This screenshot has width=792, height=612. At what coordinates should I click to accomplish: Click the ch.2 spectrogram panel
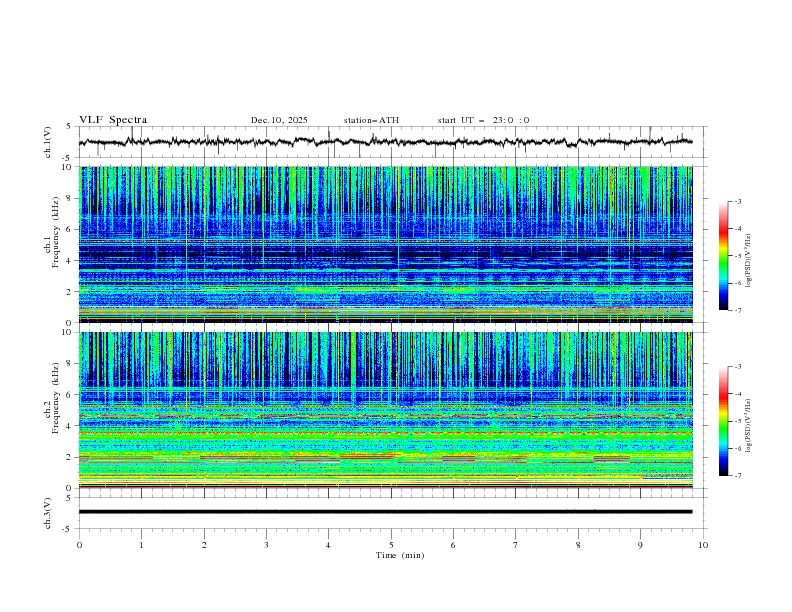click(x=385, y=410)
